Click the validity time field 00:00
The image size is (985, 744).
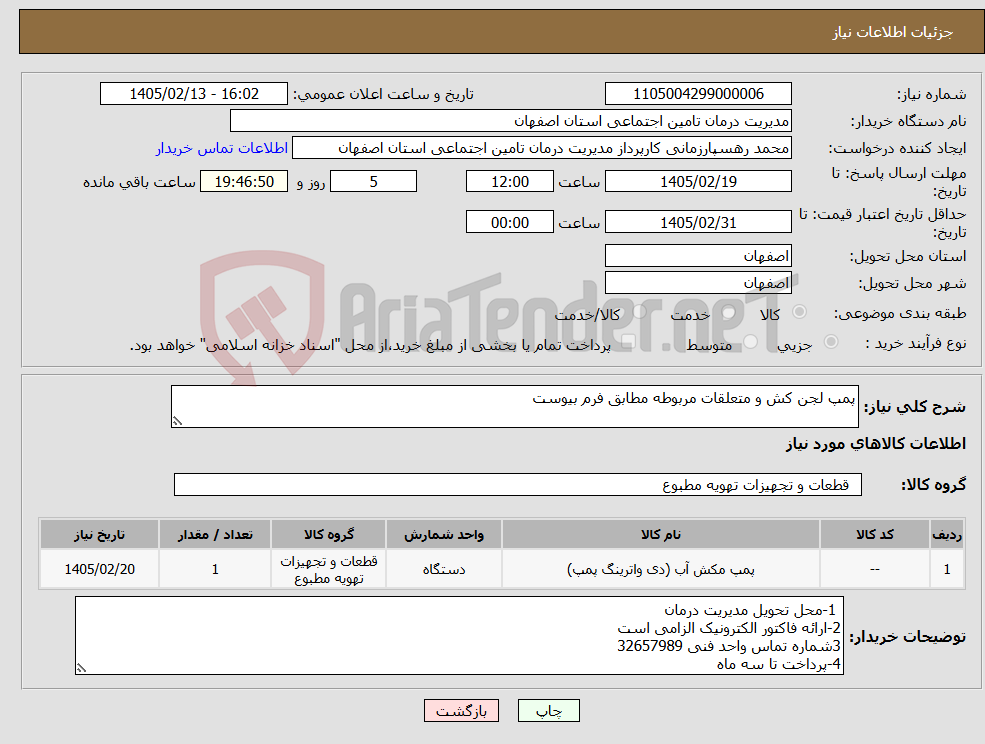click(509, 222)
